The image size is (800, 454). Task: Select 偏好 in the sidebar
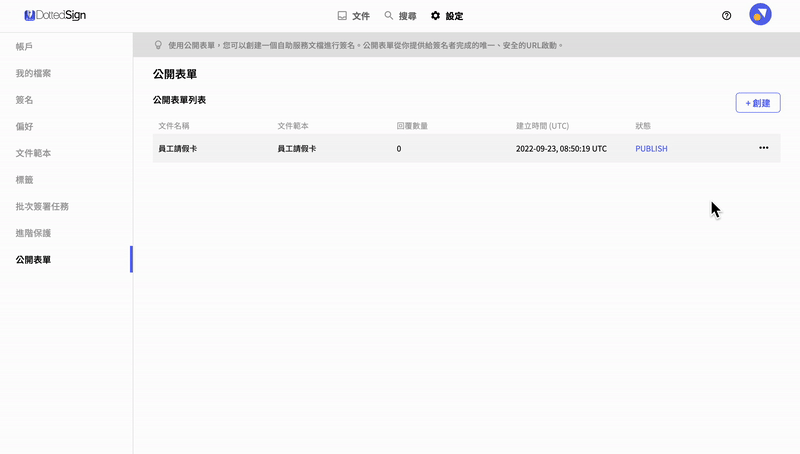(x=24, y=126)
